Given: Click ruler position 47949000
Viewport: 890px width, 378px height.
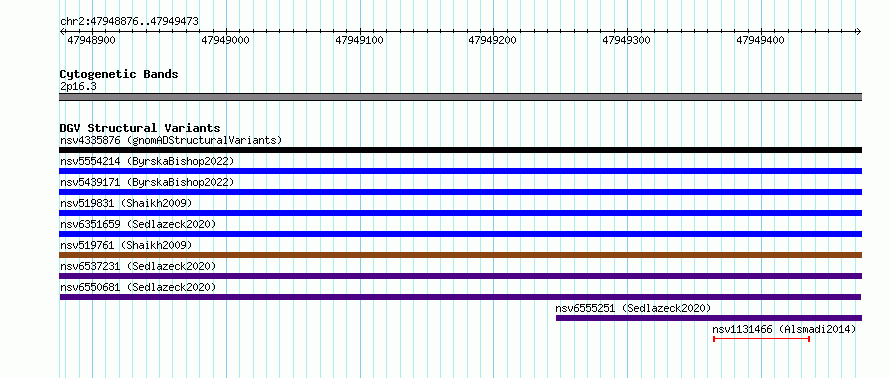Looking at the screenshot, I should pos(225,40).
